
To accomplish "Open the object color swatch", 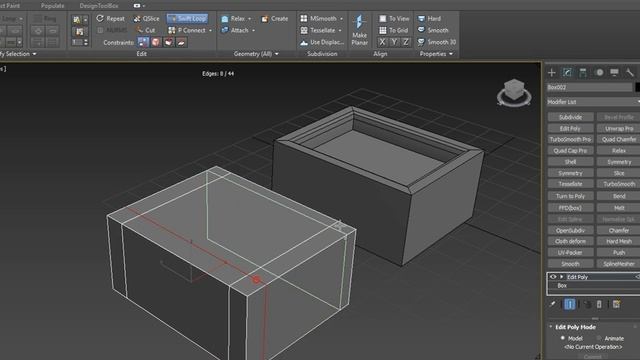I will 637,87.
